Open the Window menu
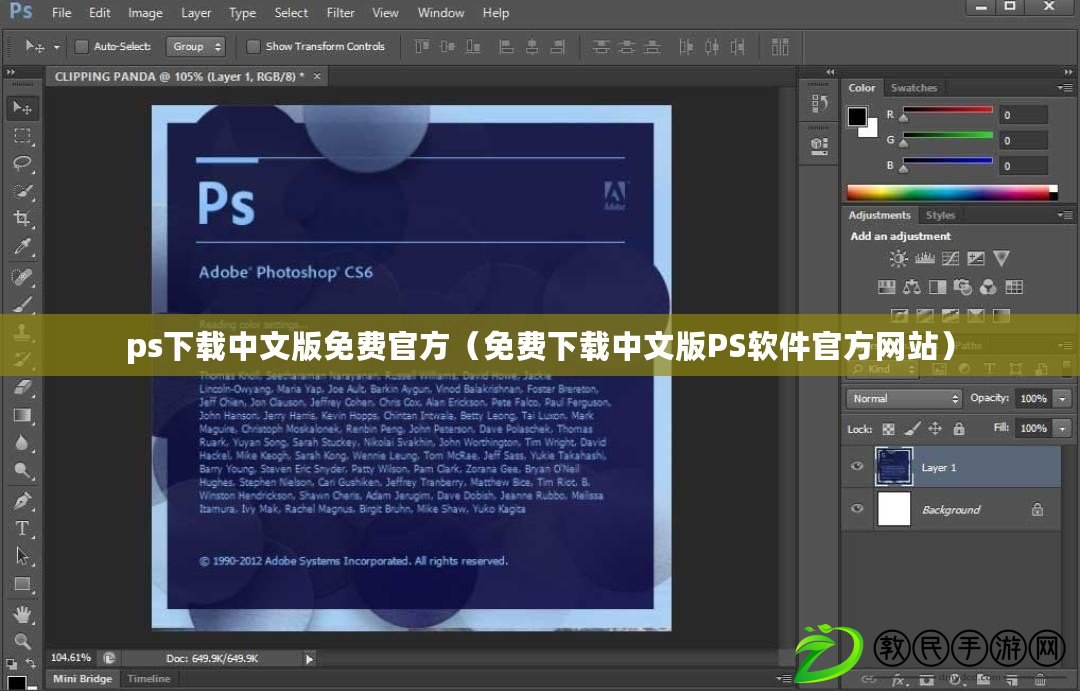 click(x=441, y=12)
